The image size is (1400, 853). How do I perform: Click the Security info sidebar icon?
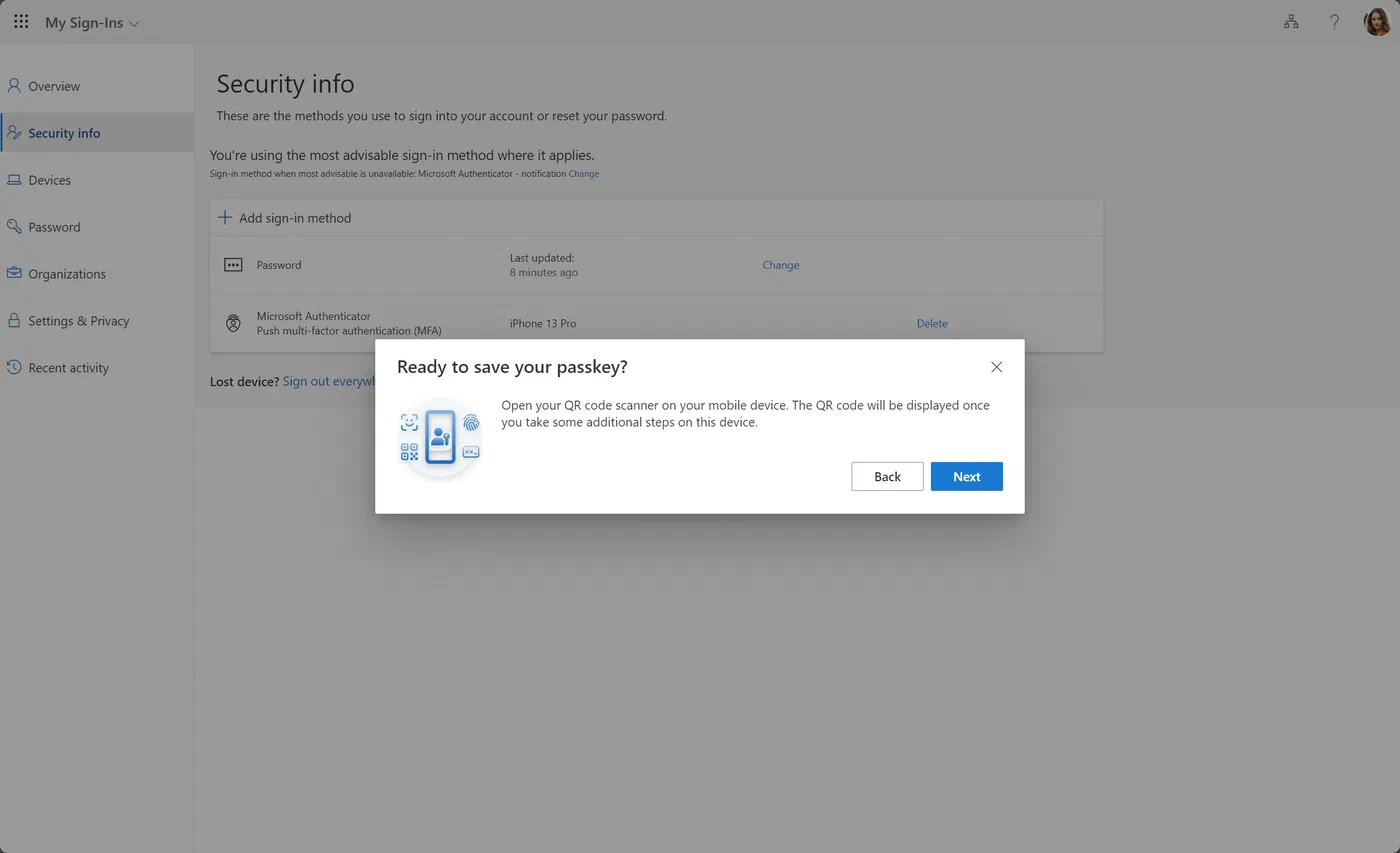[14, 133]
